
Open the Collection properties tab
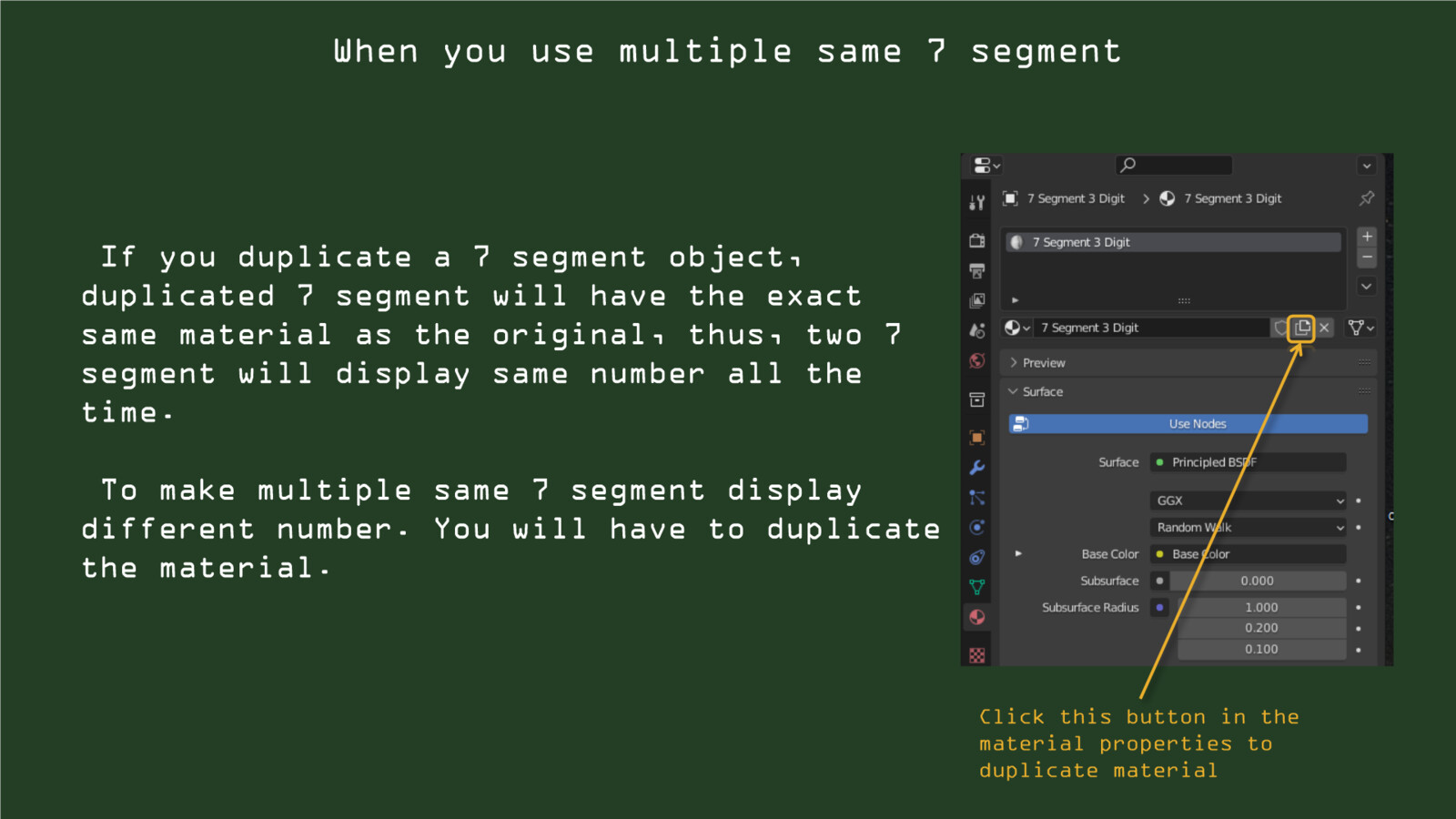pyautogui.click(x=976, y=399)
